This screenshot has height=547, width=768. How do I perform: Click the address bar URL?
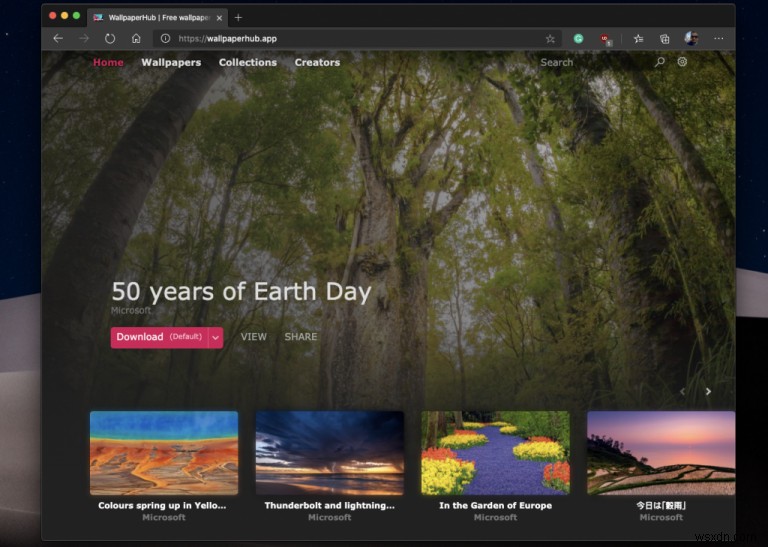click(x=228, y=39)
